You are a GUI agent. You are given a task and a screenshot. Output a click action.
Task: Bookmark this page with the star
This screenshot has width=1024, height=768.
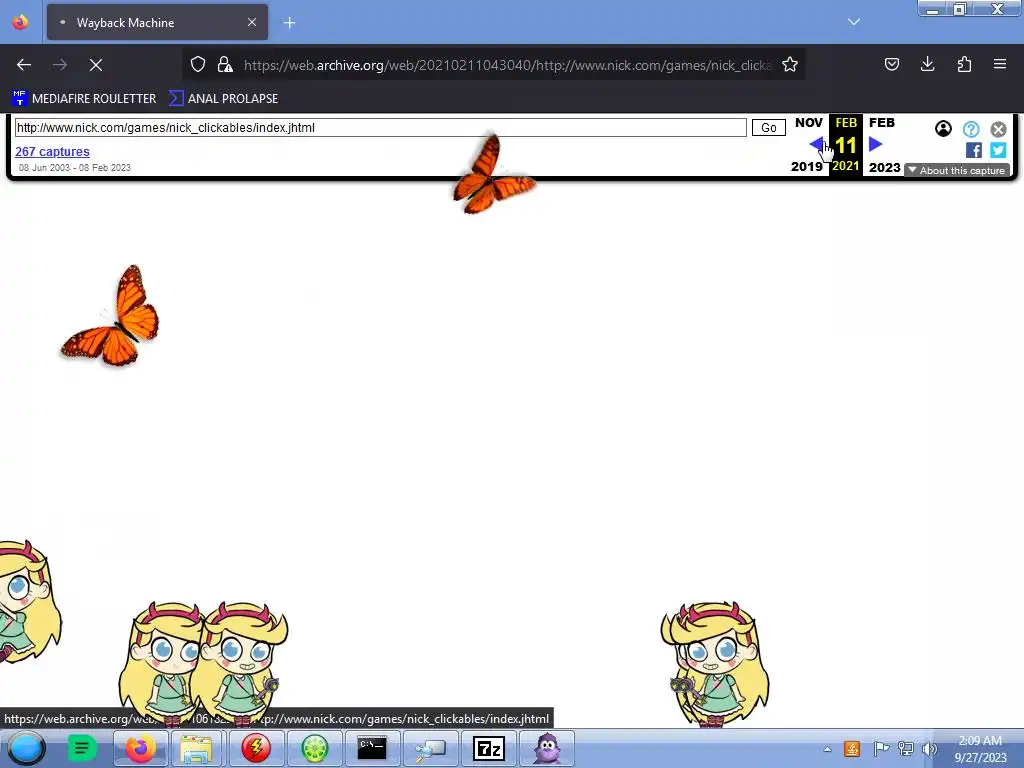790,65
